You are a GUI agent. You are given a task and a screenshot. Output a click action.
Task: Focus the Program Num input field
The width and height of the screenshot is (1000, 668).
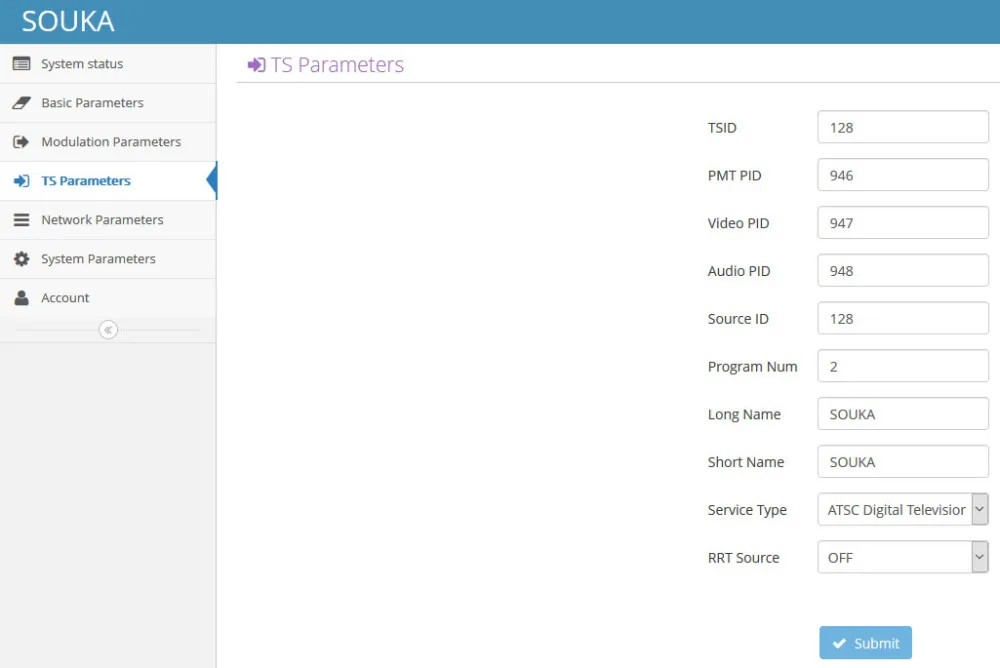point(902,366)
